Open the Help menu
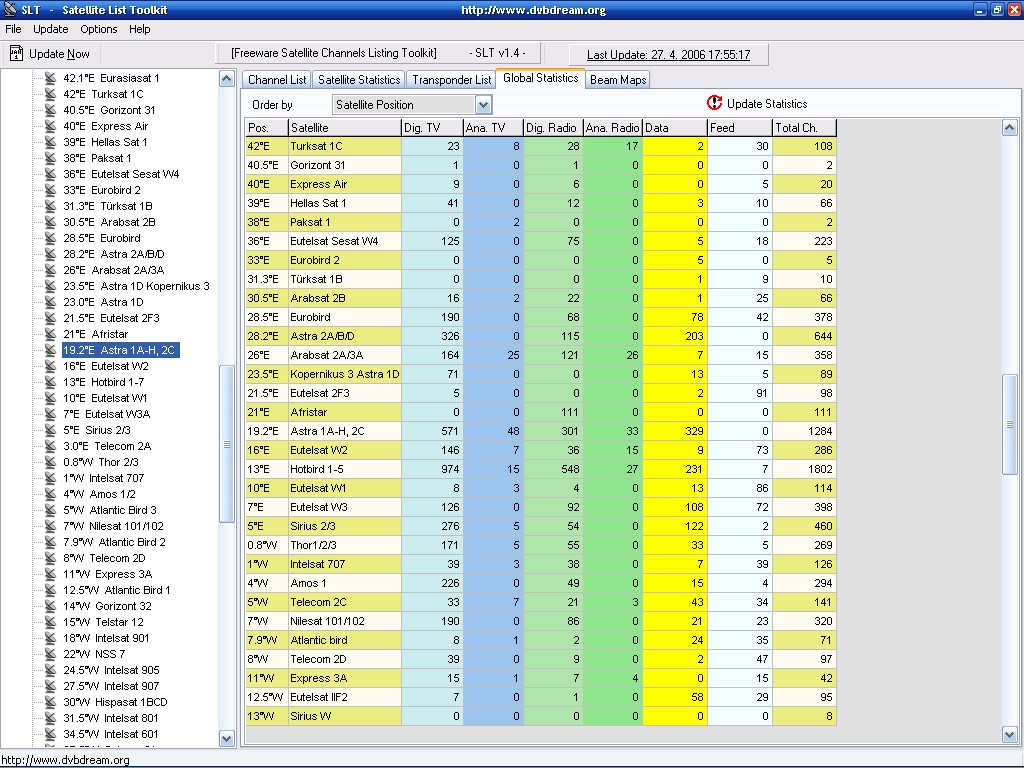 pyautogui.click(x=139, y=29)
